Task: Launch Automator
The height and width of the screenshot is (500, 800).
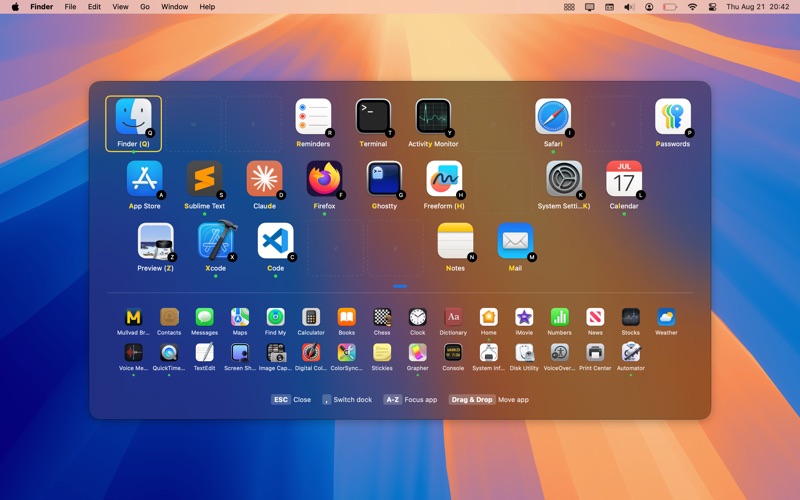Action: click(x=631, y=353)
